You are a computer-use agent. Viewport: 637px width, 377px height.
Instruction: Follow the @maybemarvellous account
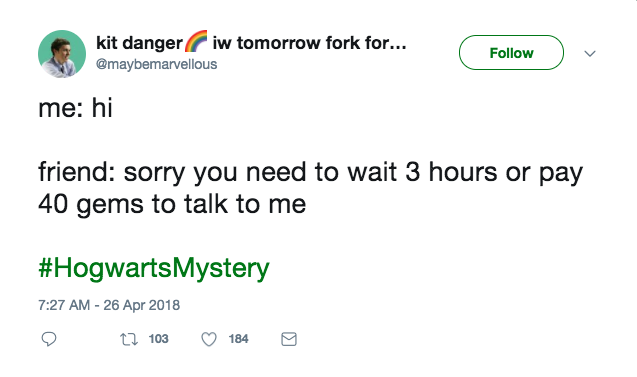[x=511, y=52]
